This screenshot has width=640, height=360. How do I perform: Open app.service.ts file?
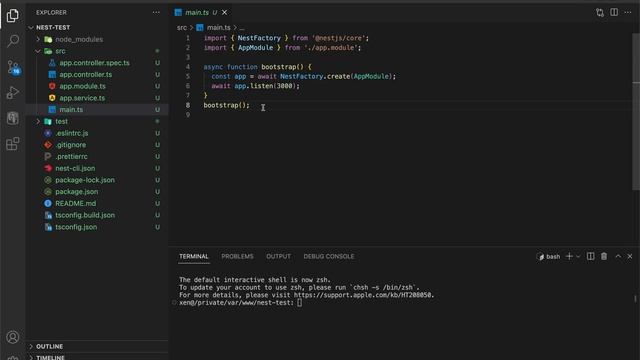82,98
